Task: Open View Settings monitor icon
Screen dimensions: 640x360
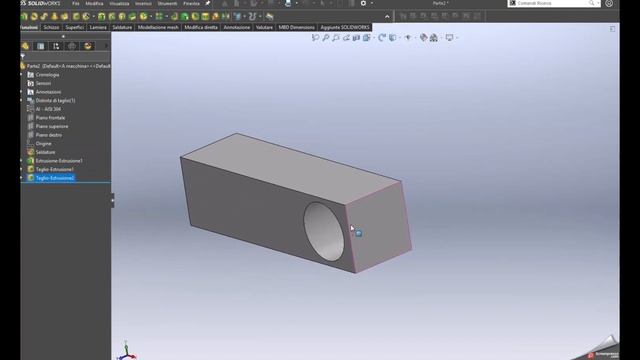Action: pos(449,38)
